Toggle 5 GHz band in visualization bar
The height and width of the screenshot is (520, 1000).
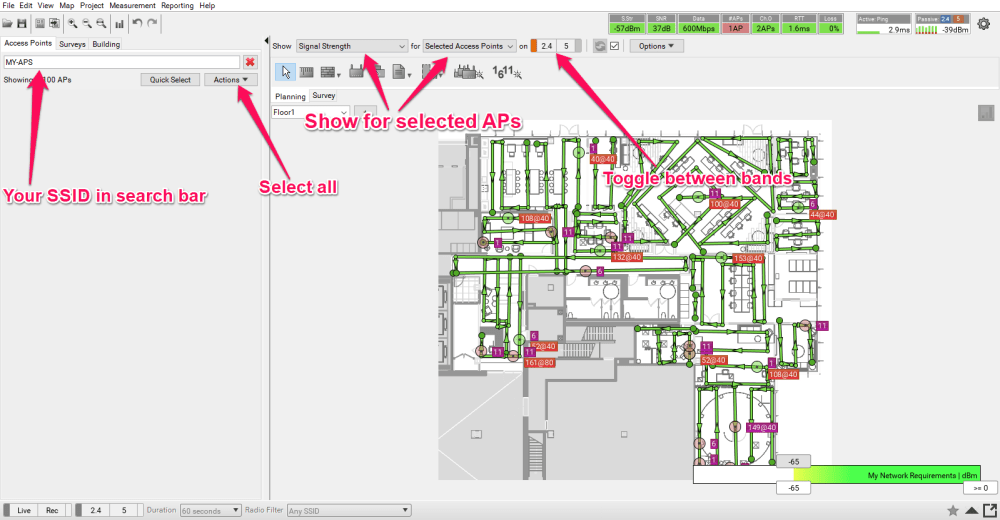coord(566,46)
